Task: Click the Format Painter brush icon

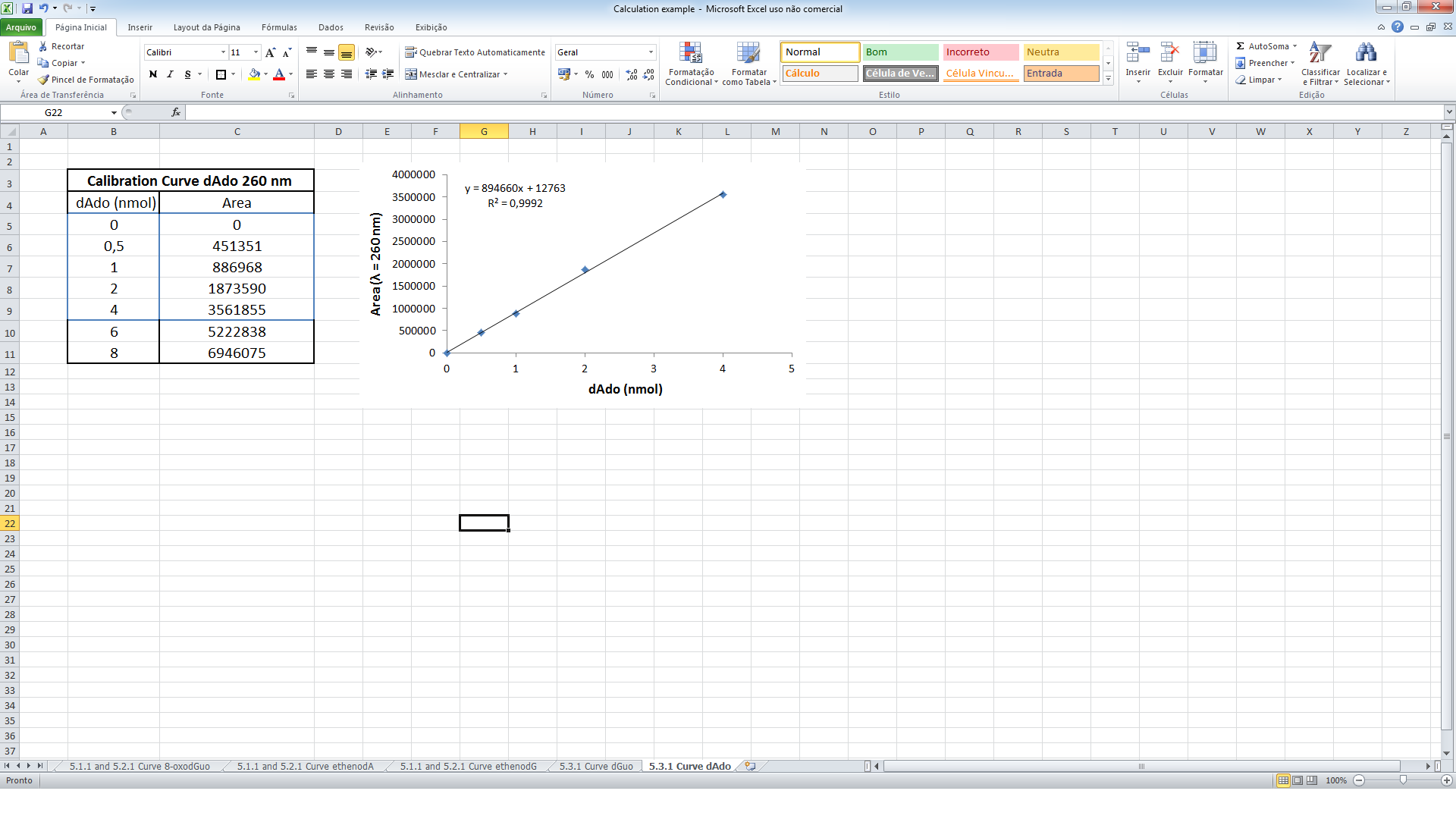Action: pos(43,80)
